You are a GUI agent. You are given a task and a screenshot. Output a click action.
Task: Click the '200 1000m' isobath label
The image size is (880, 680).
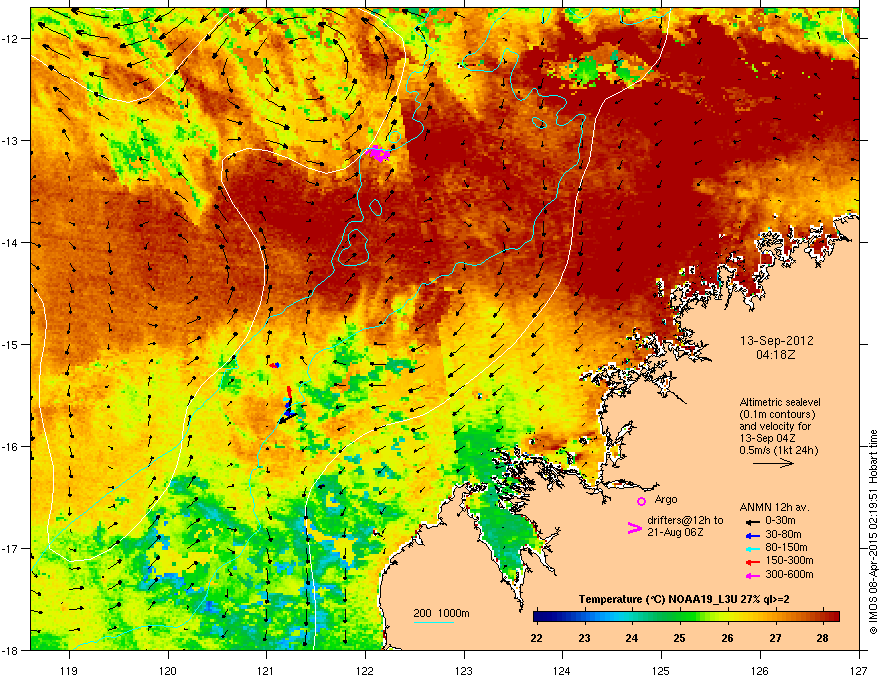click(x=441, y=613)
